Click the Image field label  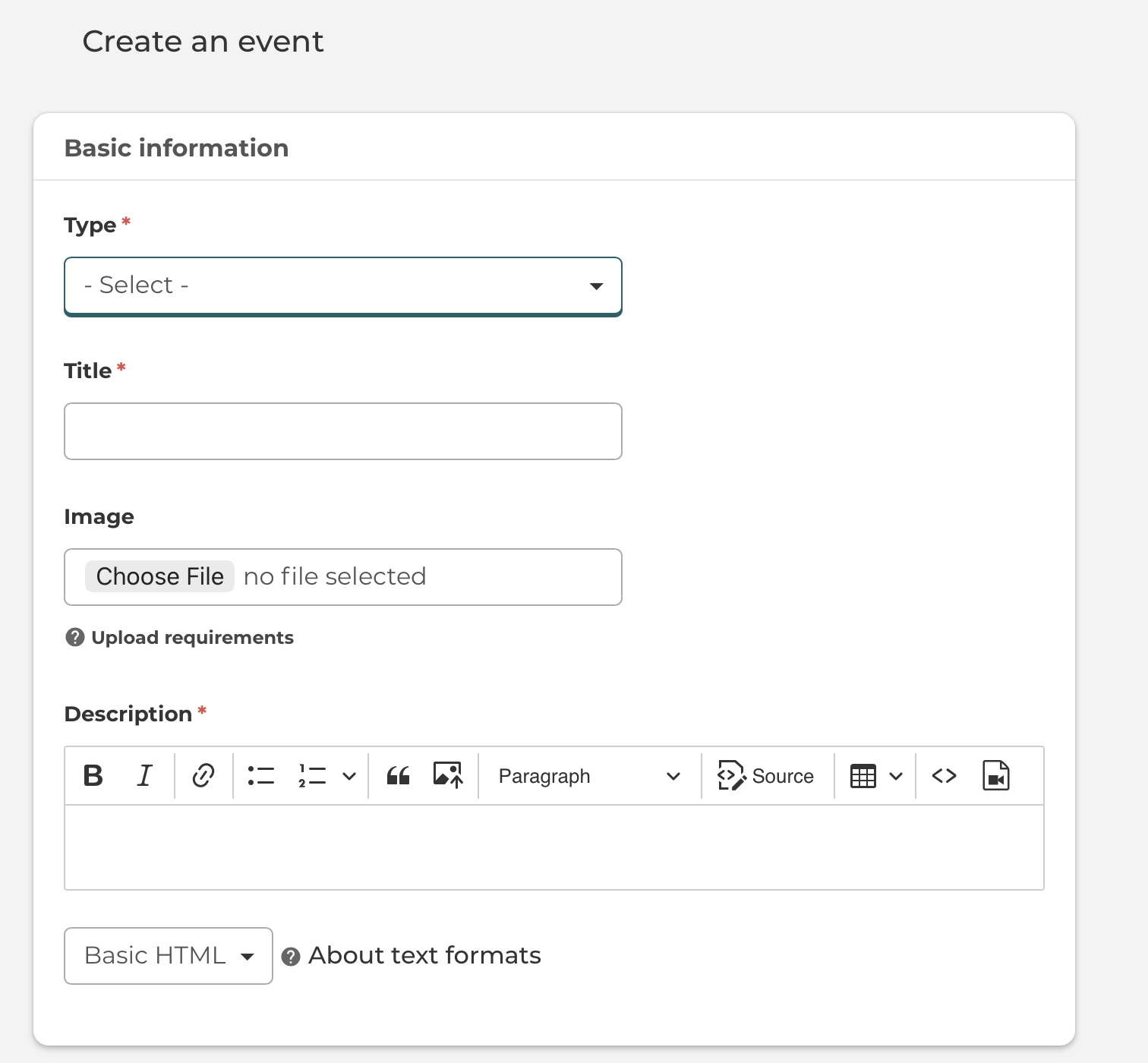(99, 517)
